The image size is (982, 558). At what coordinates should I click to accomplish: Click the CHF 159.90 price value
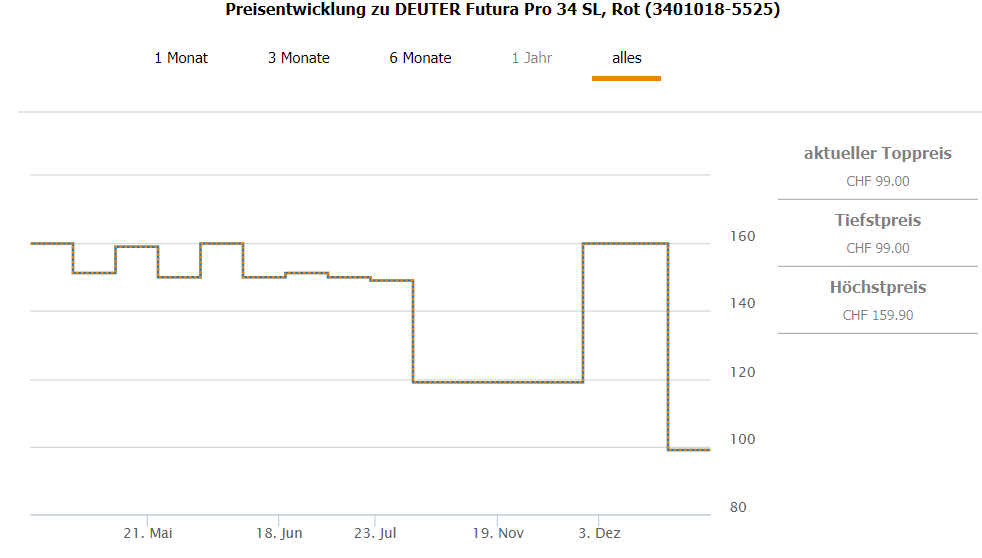pyautogui.click(x=877, y=315)
